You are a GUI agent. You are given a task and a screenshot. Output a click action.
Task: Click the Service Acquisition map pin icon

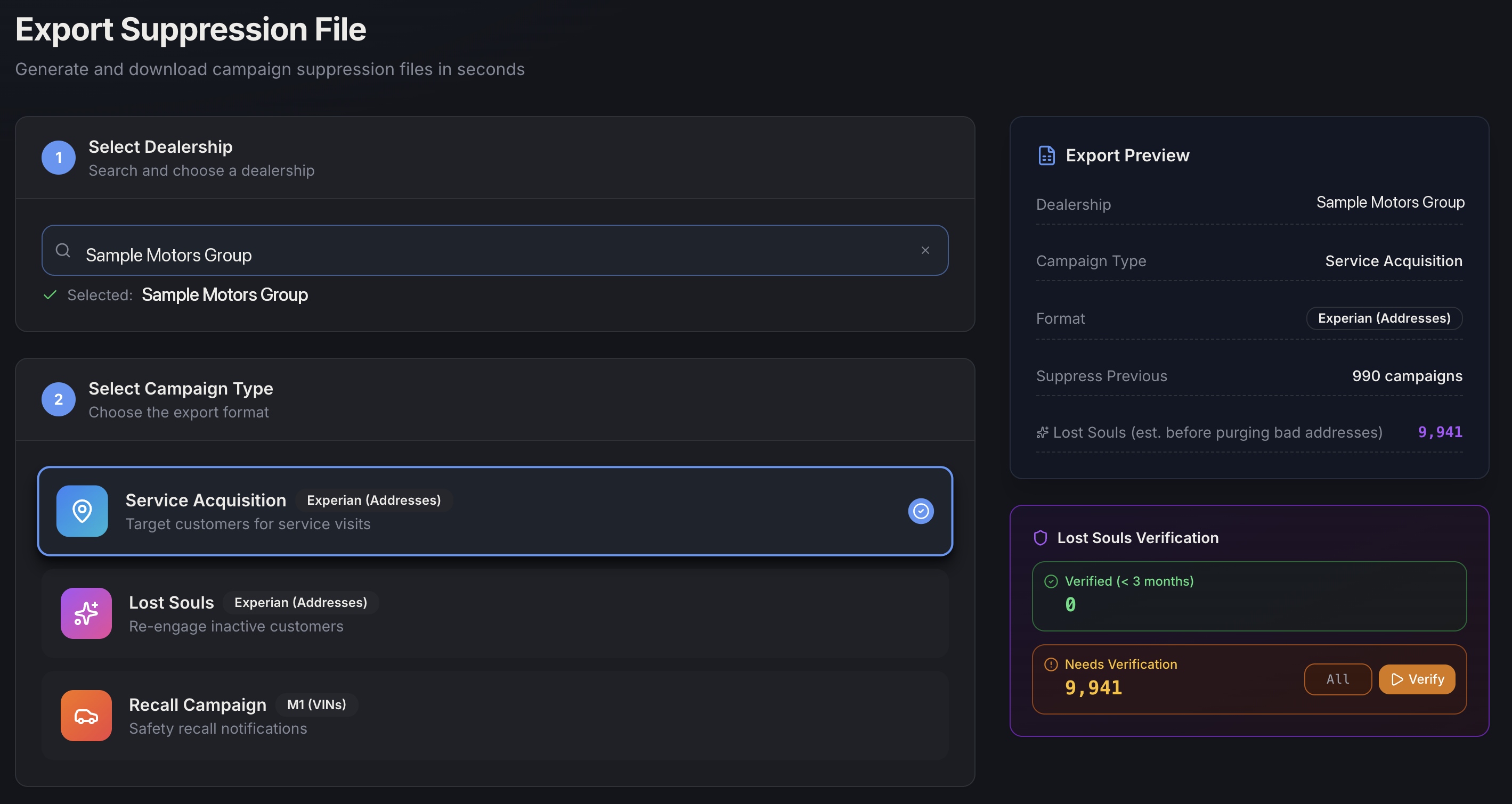coord(82,511)
